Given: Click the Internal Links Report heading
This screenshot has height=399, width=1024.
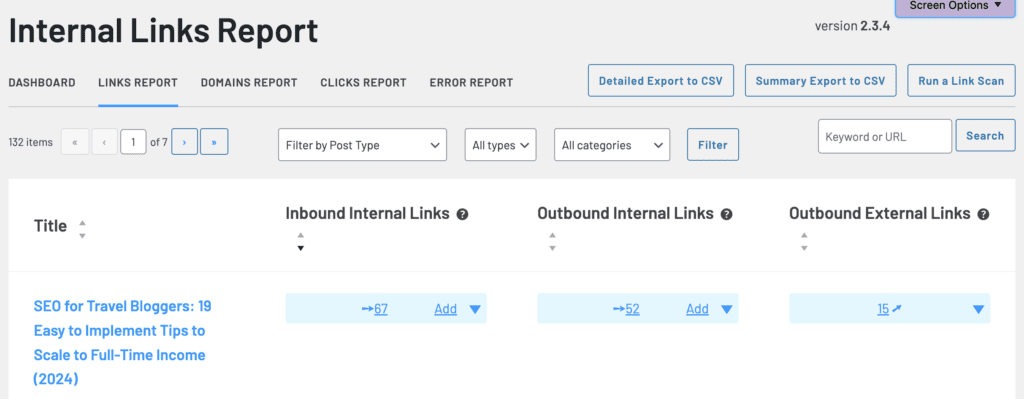Looking at the screenshot, I should (x=163, y=31).
